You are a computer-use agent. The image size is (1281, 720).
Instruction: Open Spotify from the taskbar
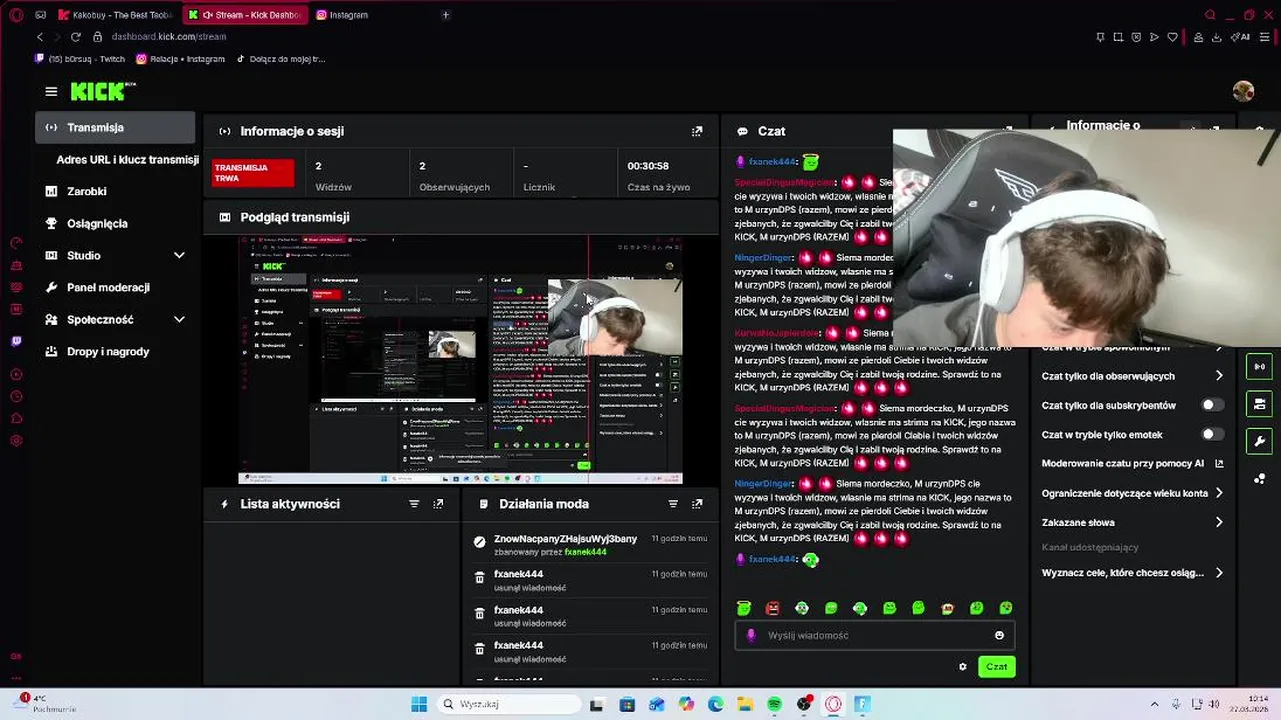[774, 704]
